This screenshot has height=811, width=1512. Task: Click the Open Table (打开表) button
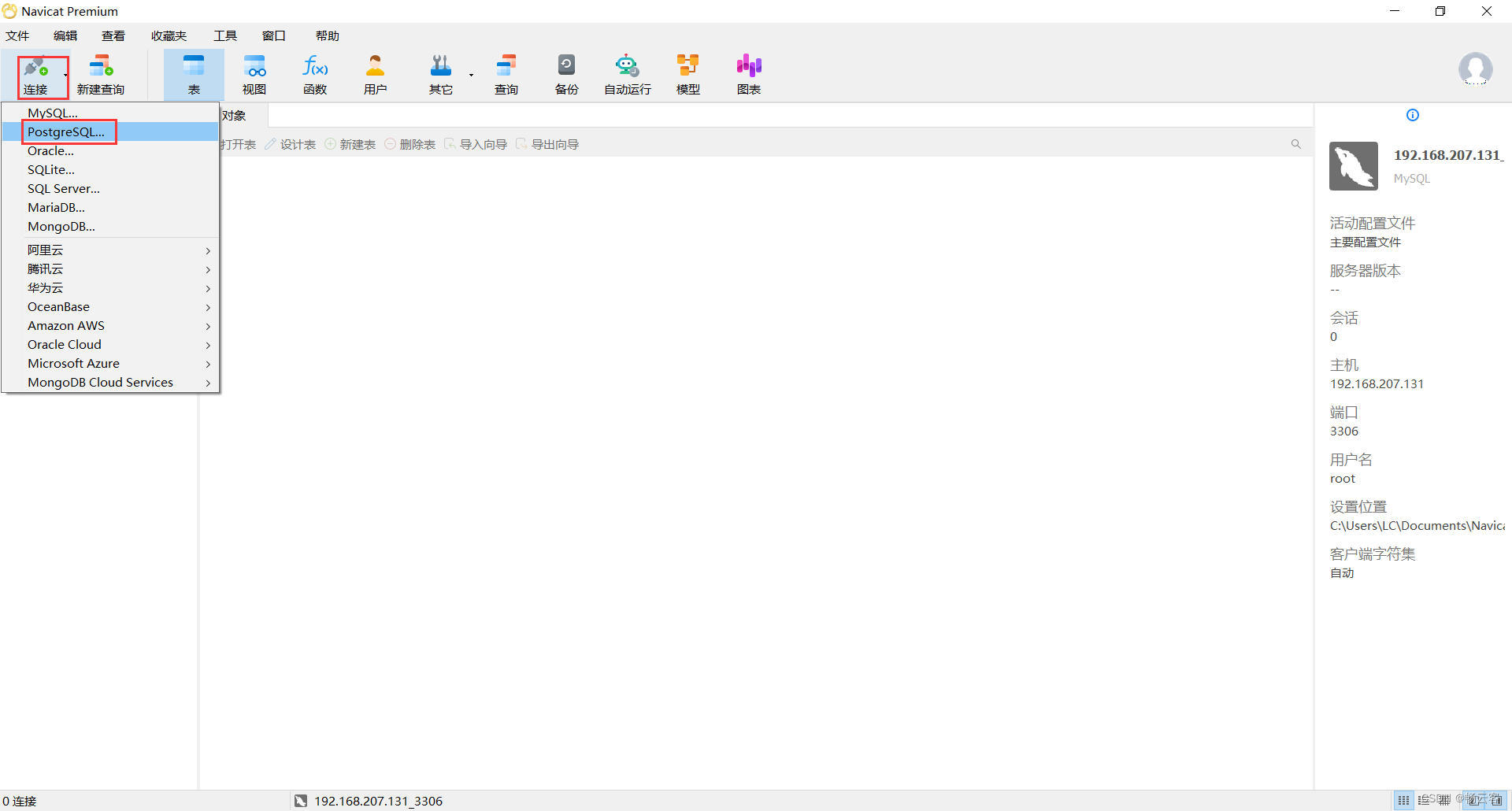coord(239,144)
